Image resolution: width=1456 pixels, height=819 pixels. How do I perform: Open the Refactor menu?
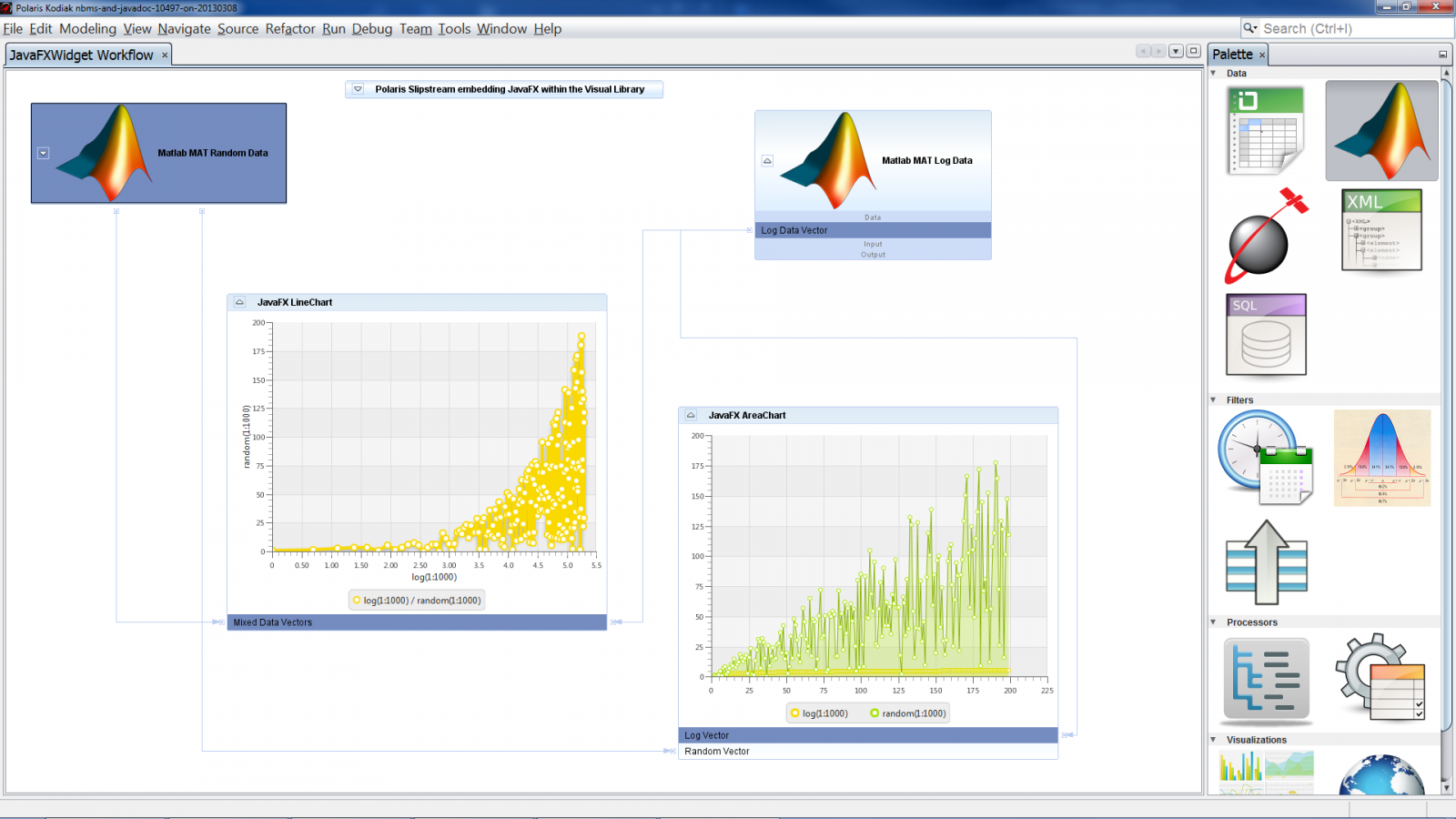click(x=290, y=29)
